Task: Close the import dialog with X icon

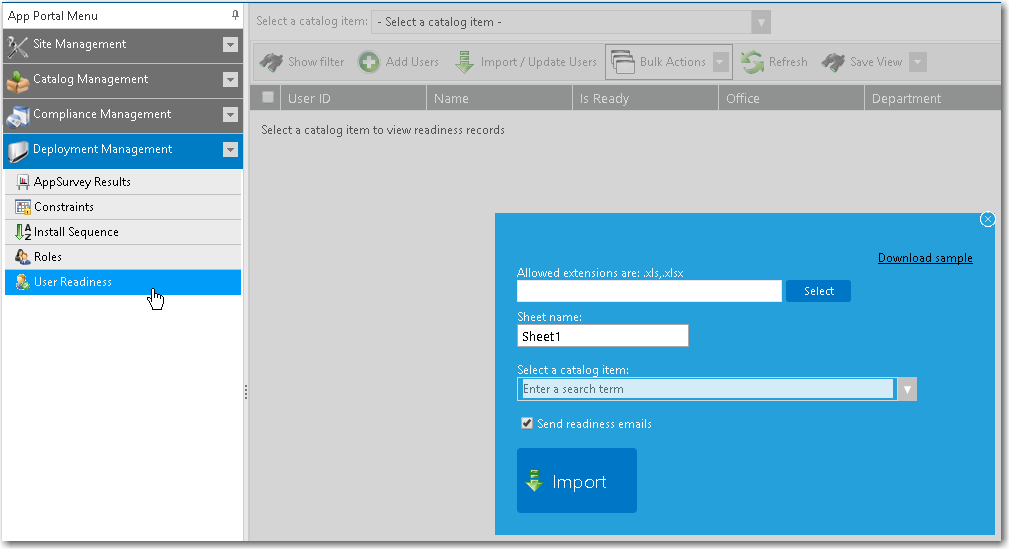Action: [x=987, y=219]
